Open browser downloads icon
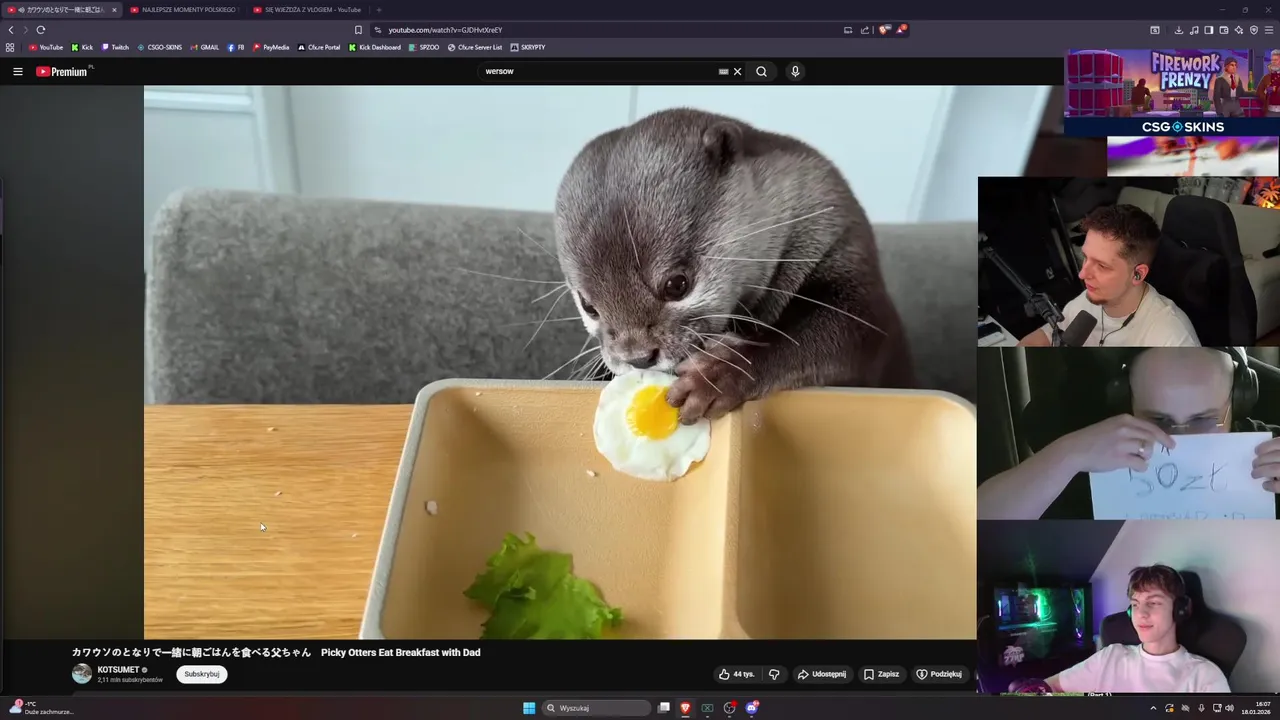The width and height of the screenshot is (1280, 720). point(1179,30)
